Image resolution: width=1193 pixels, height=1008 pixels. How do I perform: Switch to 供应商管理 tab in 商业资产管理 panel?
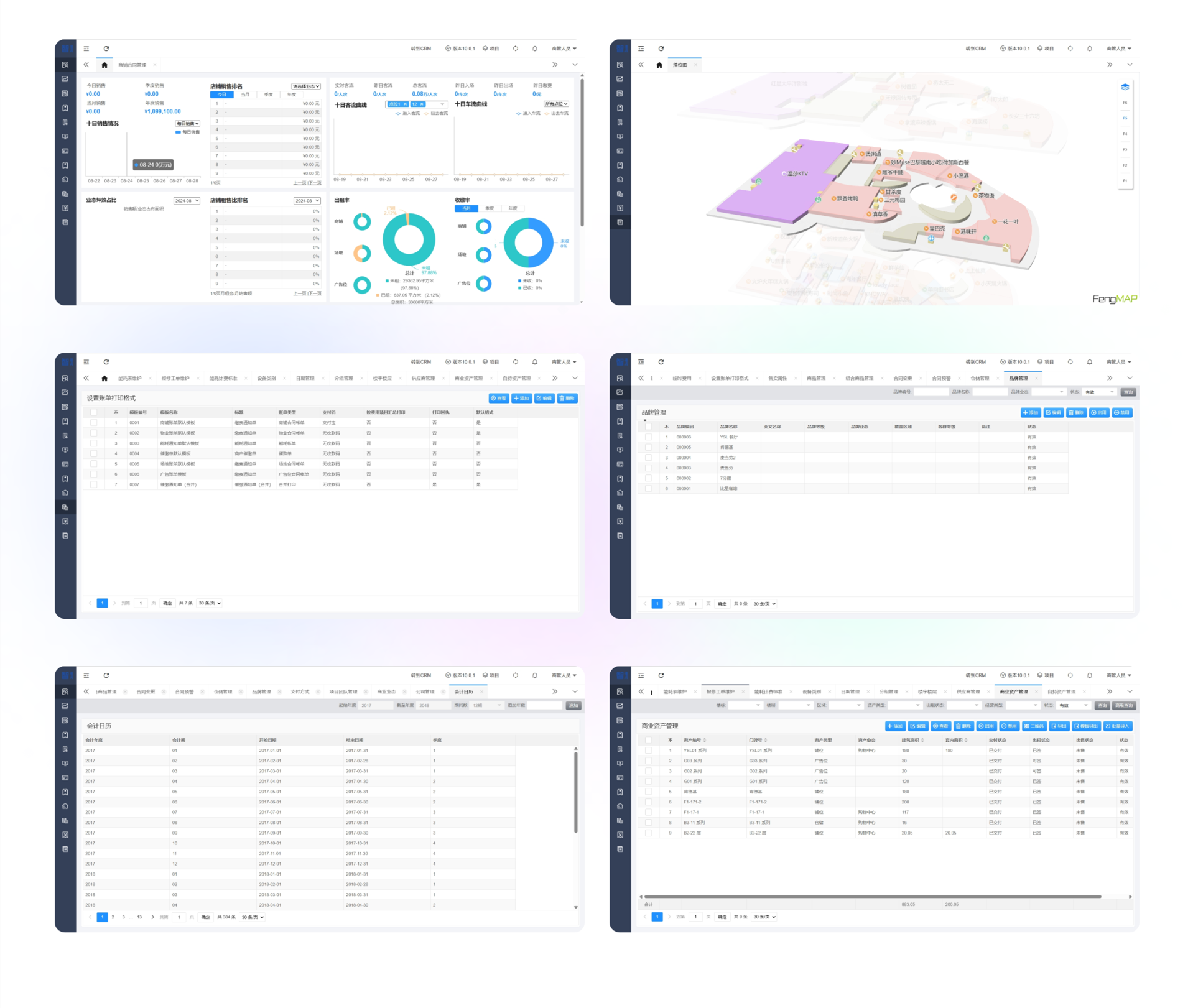coord(968,691)
